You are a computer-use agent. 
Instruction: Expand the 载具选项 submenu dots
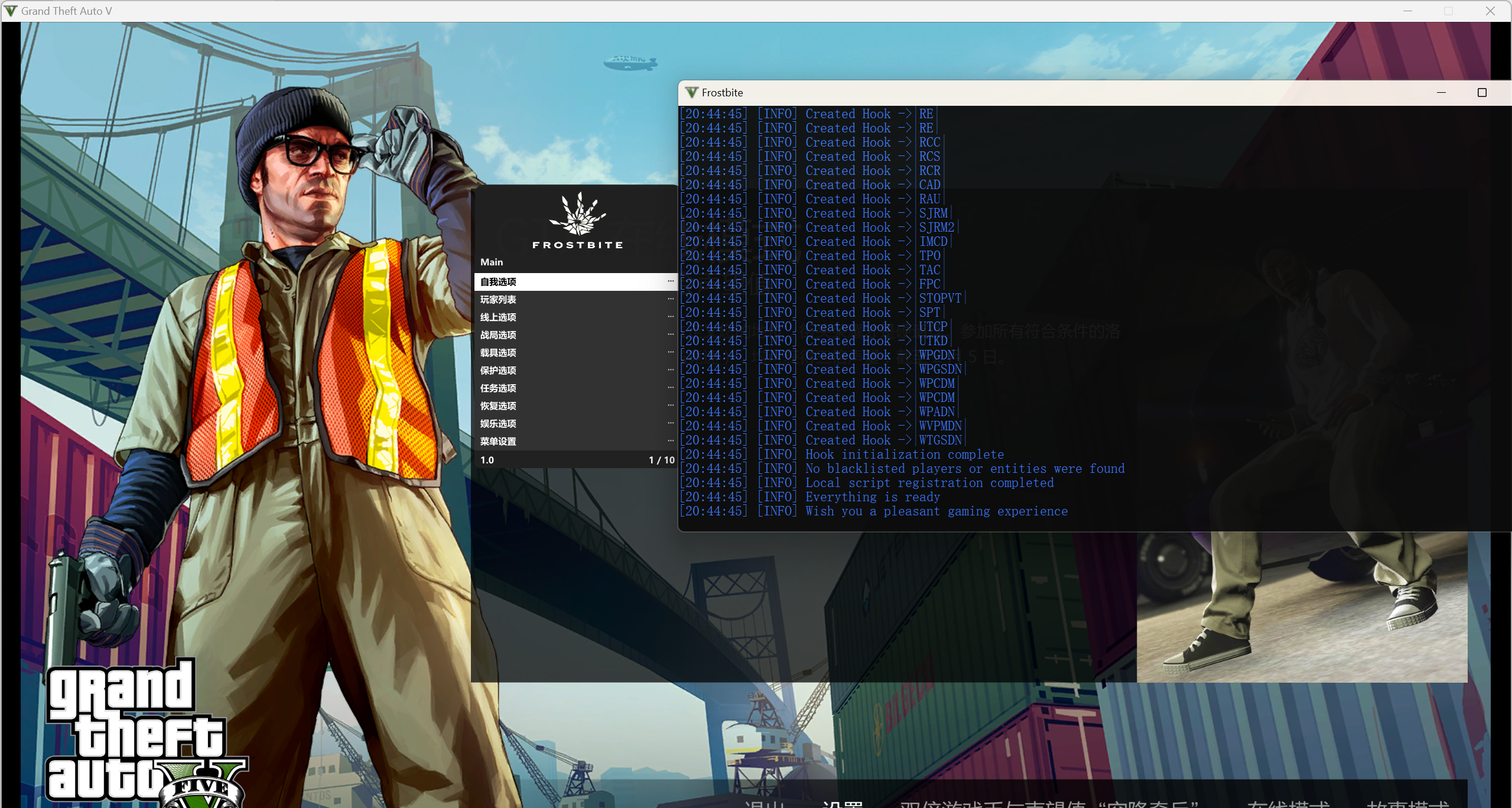pos(671,352)
